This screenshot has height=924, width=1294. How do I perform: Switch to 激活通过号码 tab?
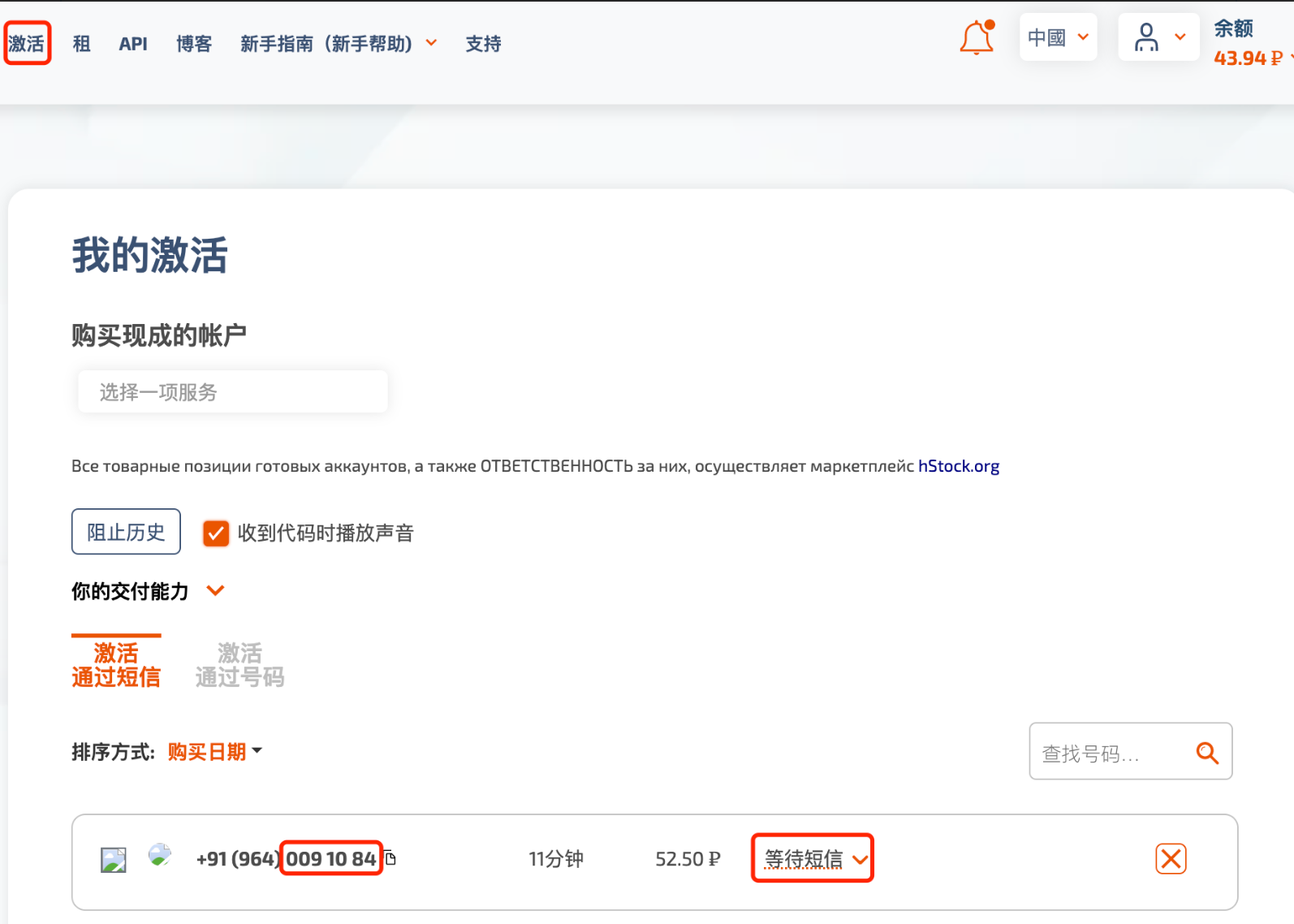click(x=239, y=664)
